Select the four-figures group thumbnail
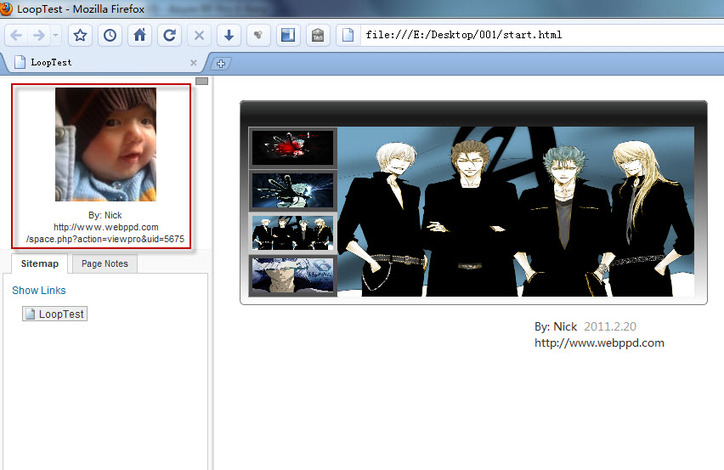Viewport: 724px width, 470px height. point(293,233)
